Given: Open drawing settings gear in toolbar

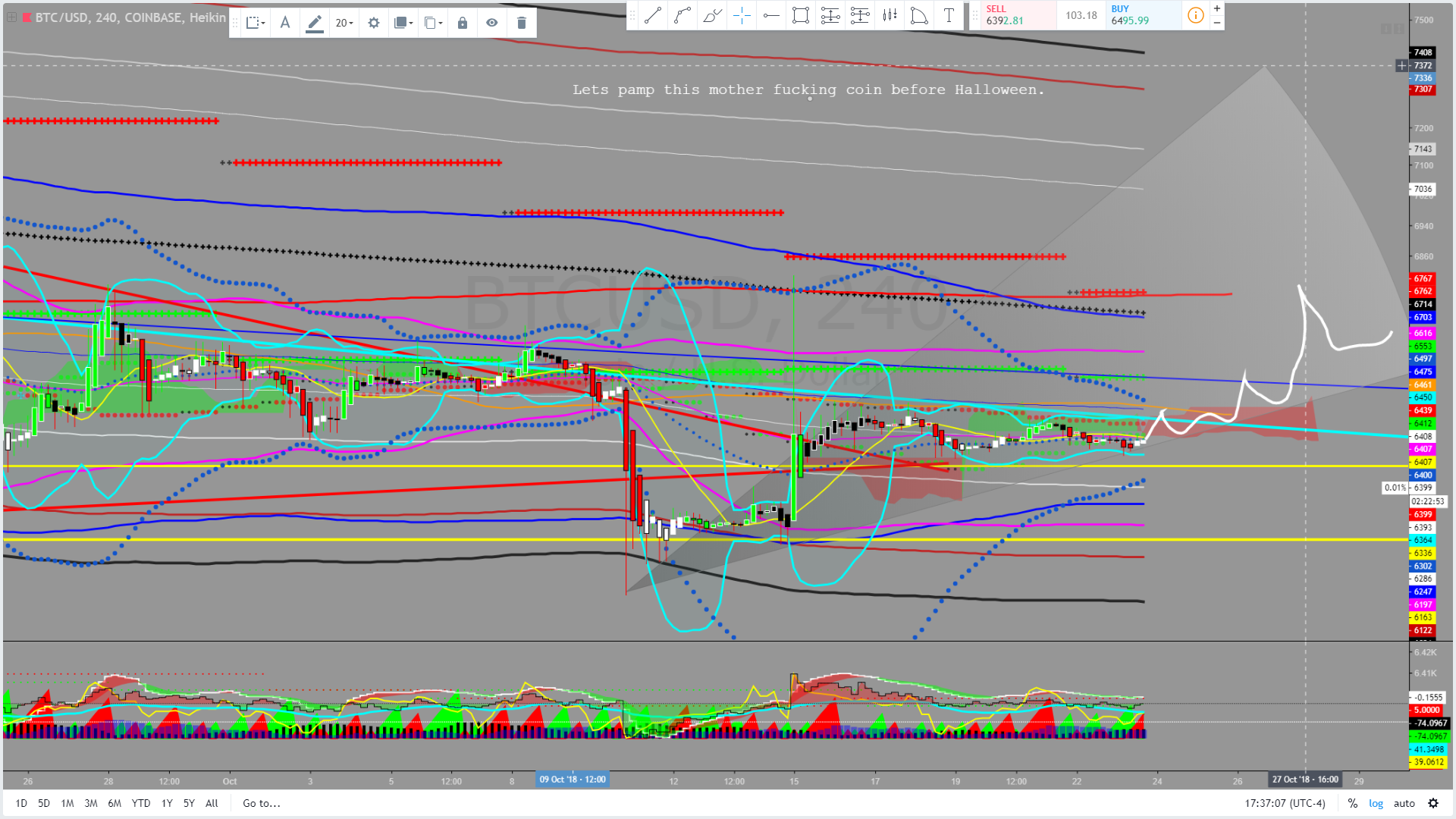Looking at the screenshot, I should click(x=373, y=23).
